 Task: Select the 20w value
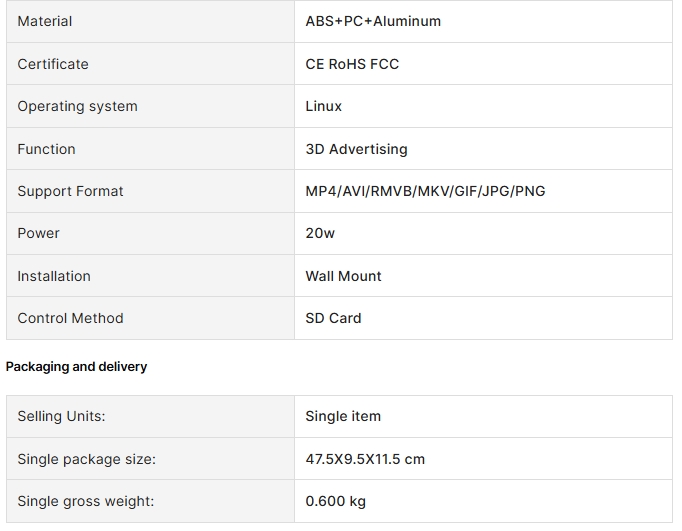click(x=320, y=233)
